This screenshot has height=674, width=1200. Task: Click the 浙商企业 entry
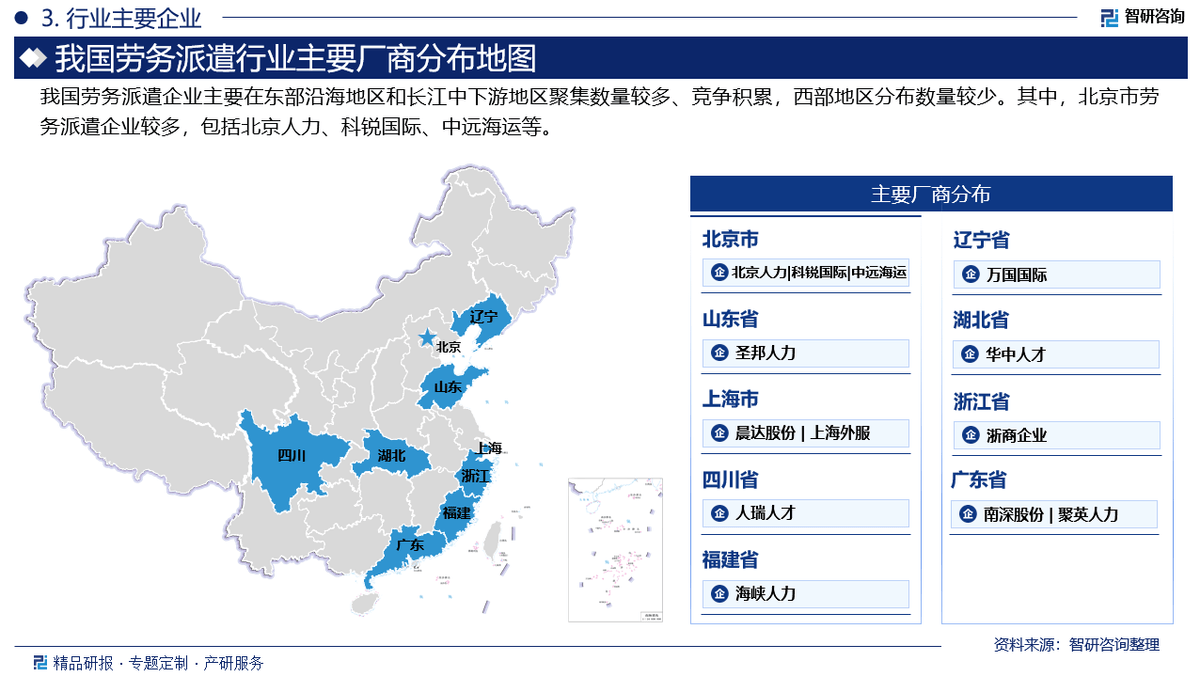pos(1057,435)
